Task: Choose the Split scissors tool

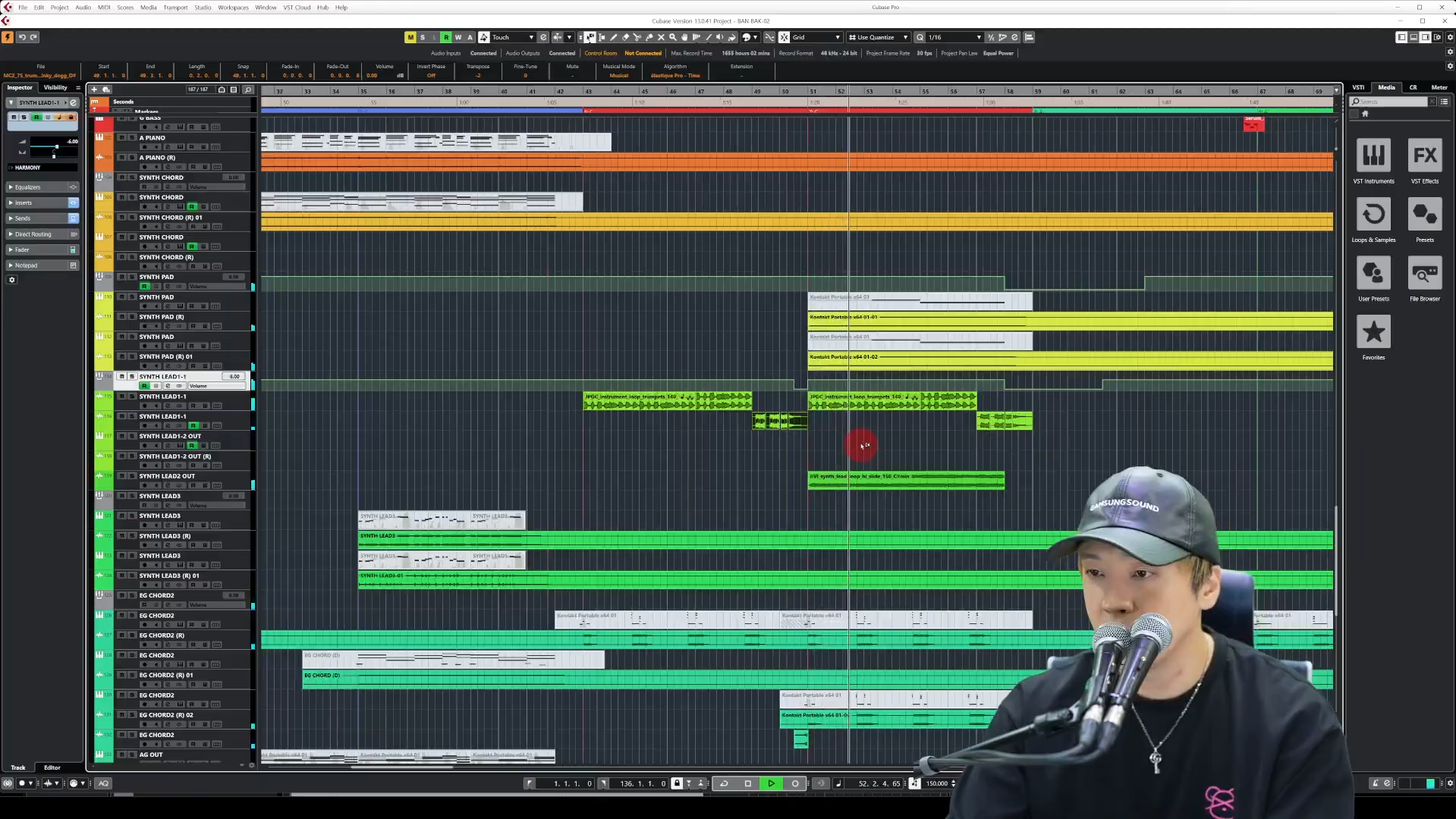Action: [637, 37]
